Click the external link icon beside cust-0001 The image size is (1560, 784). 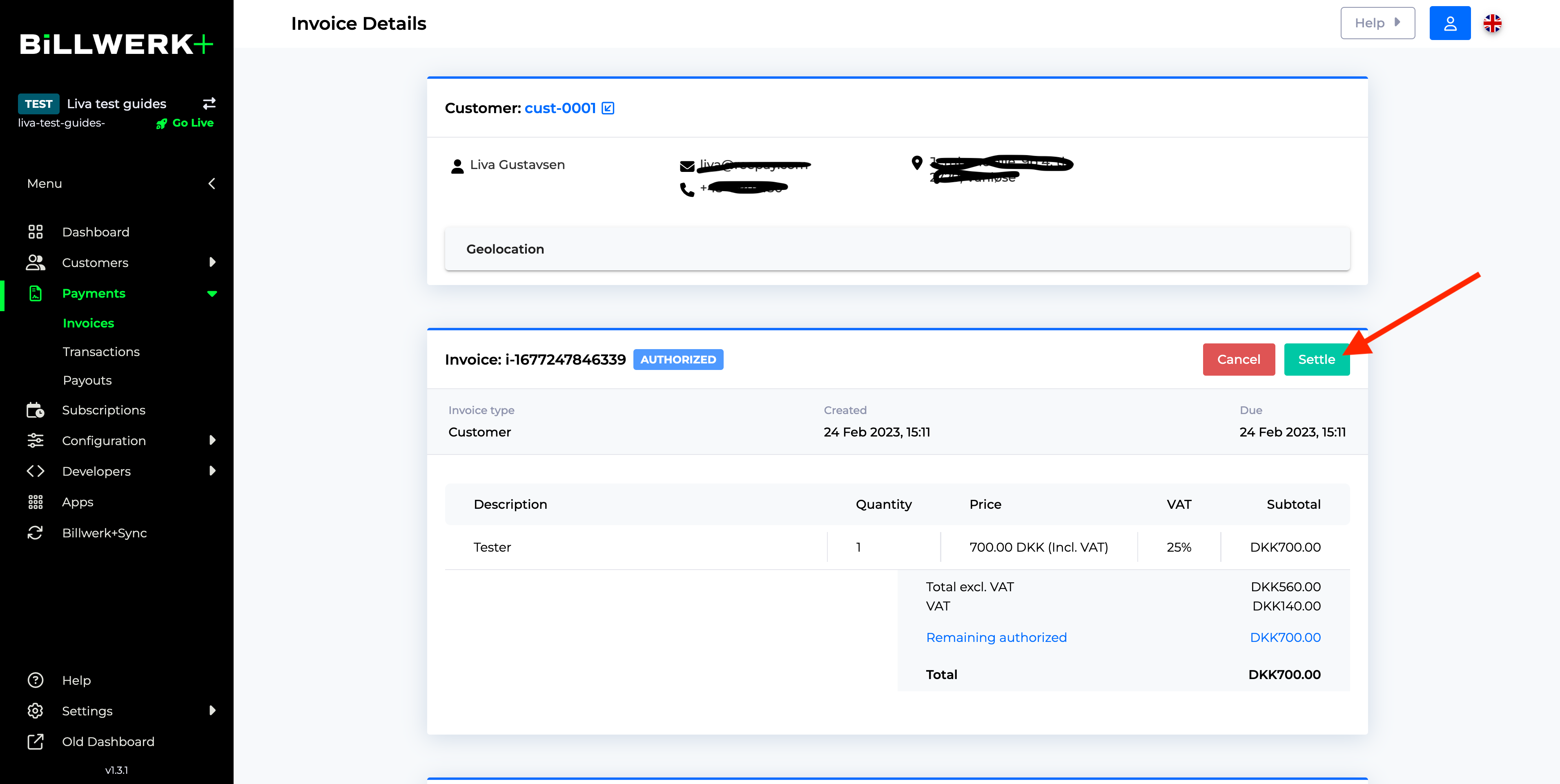click(608, 108)
